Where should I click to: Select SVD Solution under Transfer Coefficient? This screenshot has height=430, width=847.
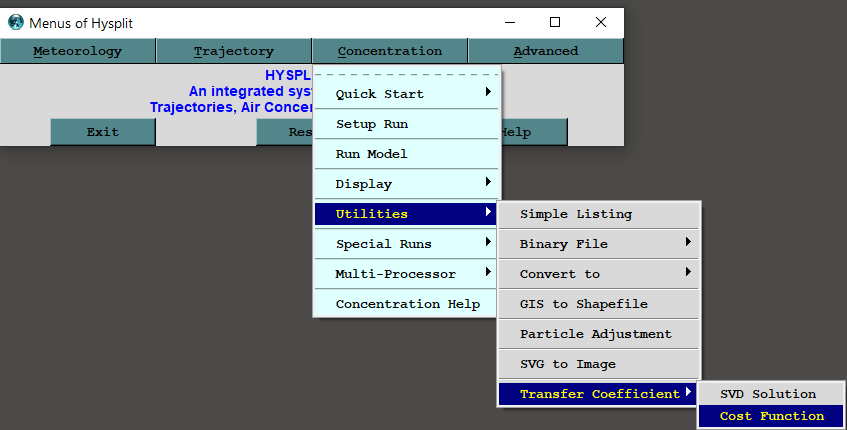pyautogui.click(x=769, y=394)
